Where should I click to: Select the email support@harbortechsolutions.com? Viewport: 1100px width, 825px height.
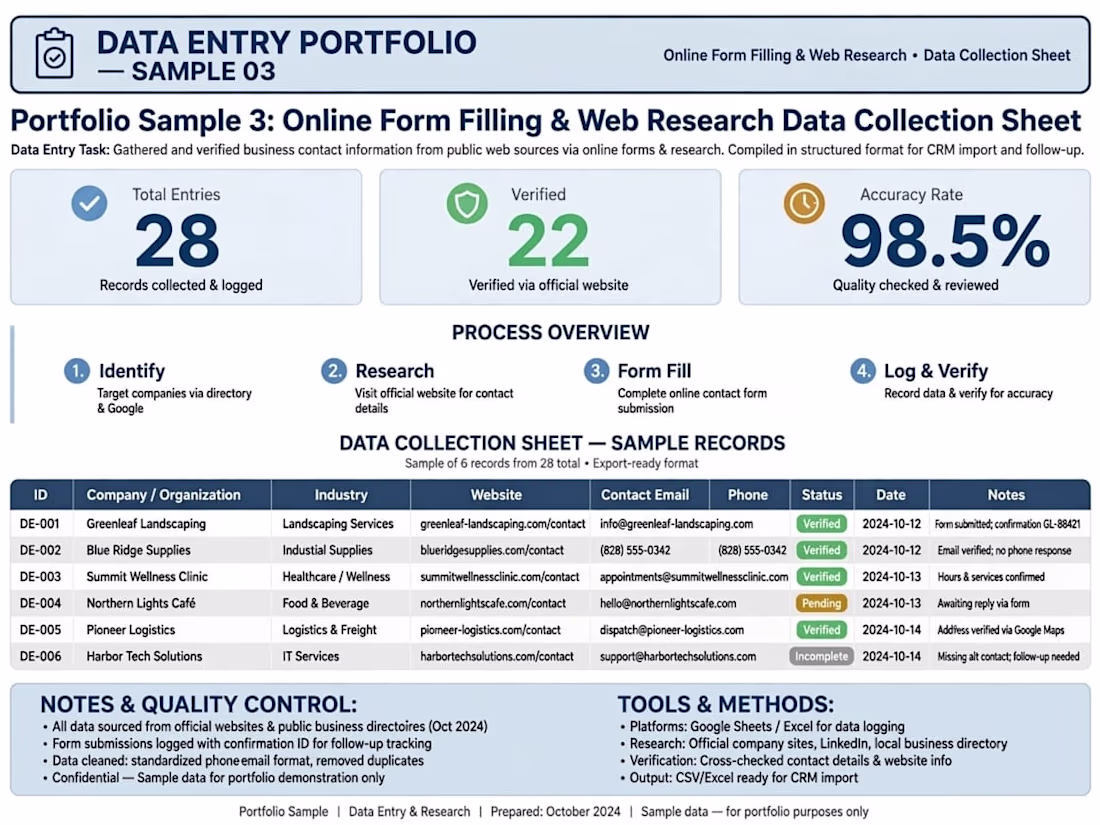click(x=678, y=657)
